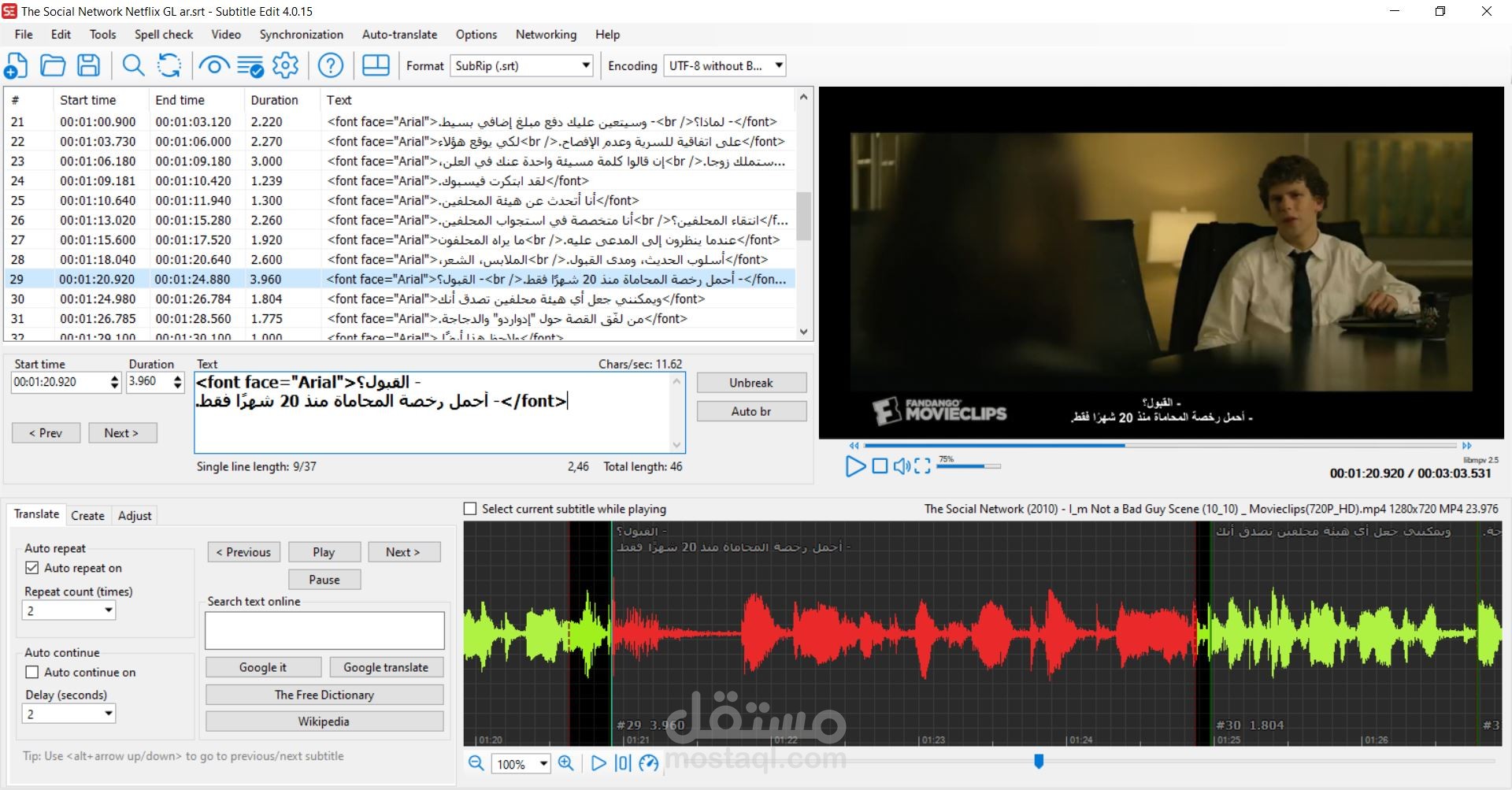Toggle video fullscreen mode
The image size is (1512, 790).
click(x=922, y=466)
